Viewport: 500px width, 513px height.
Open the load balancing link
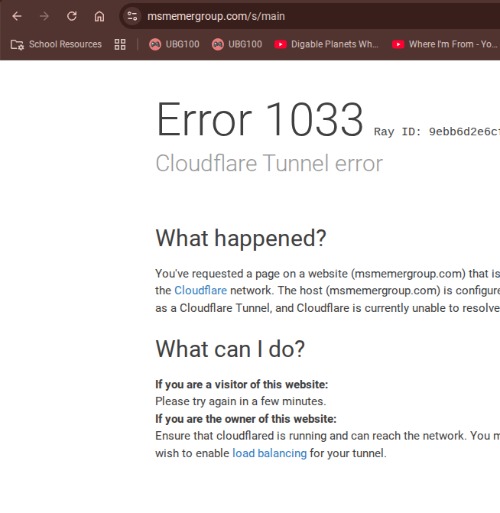(x=269, y=453)
